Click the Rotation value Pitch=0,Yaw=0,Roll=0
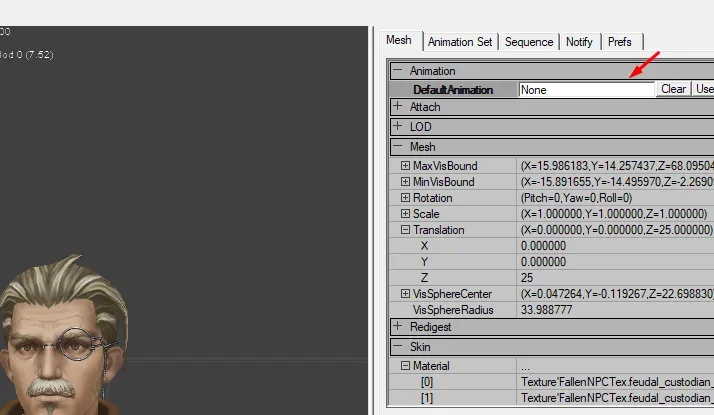This screenshot has width=714, height=415. tap(576, 198)
